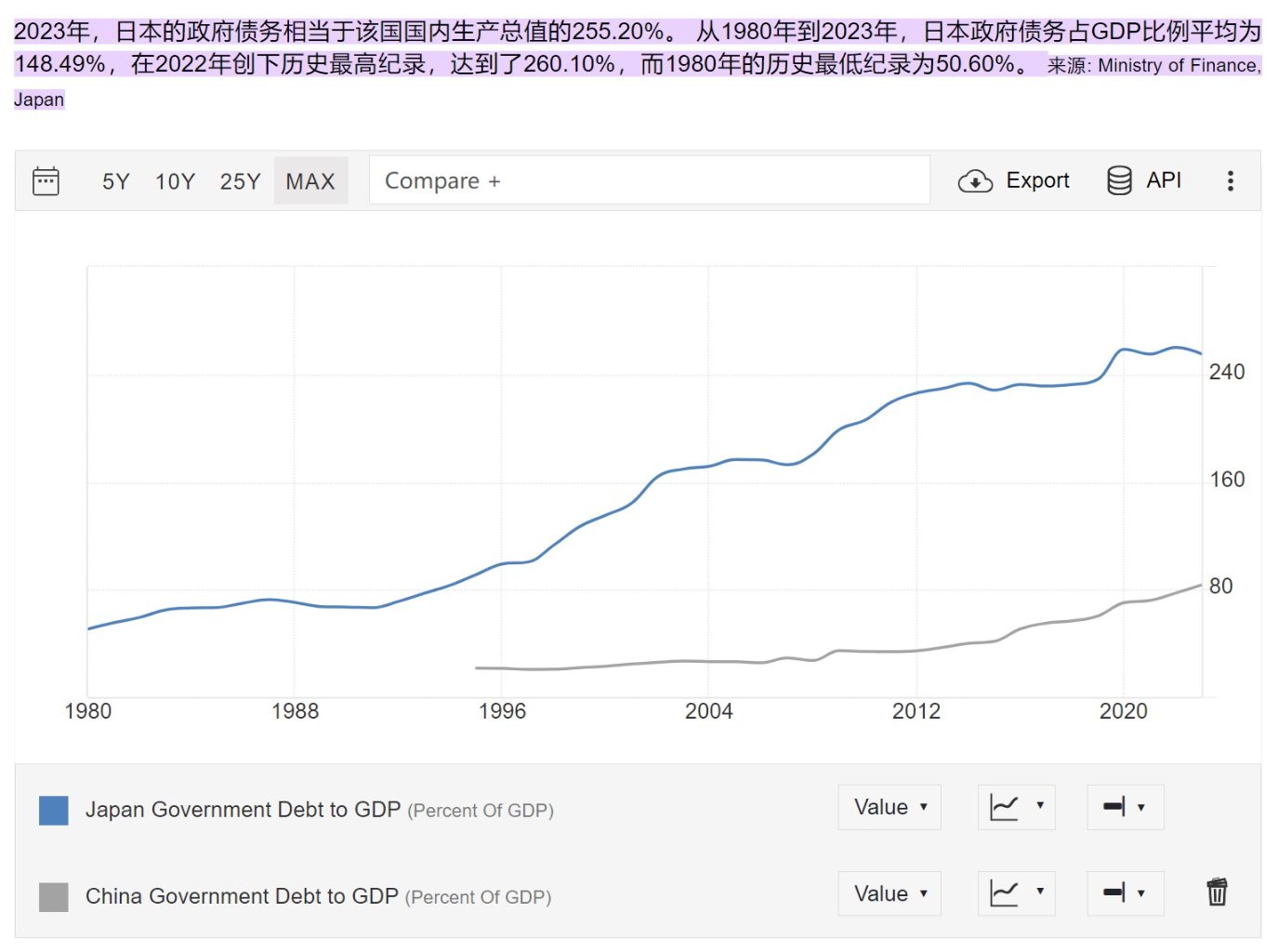Viewport: 1278px width, 952px height.
Task: Delete the China Government Debt series
Action: coord(1217,892)
